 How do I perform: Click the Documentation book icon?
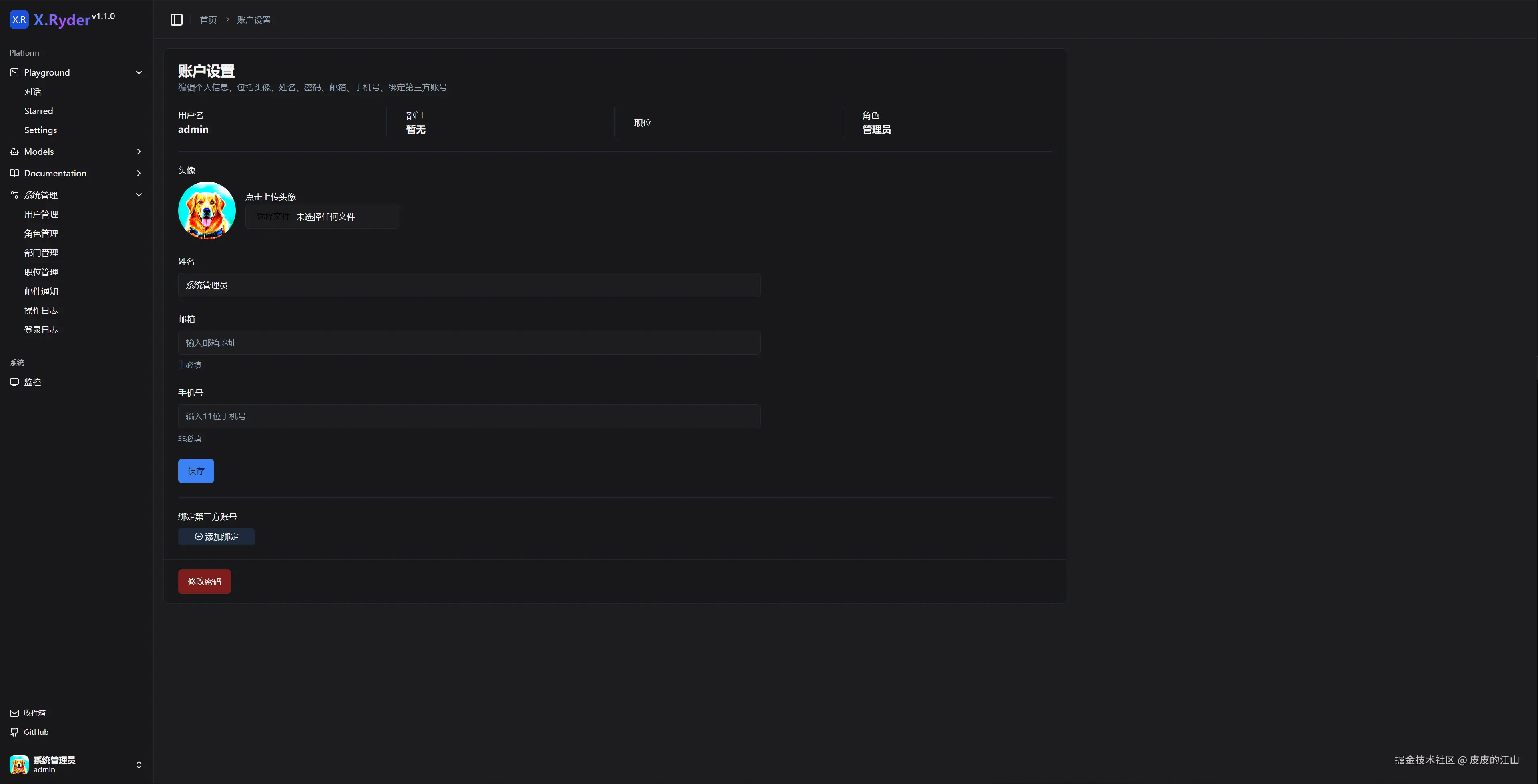(x=14, y=173)
